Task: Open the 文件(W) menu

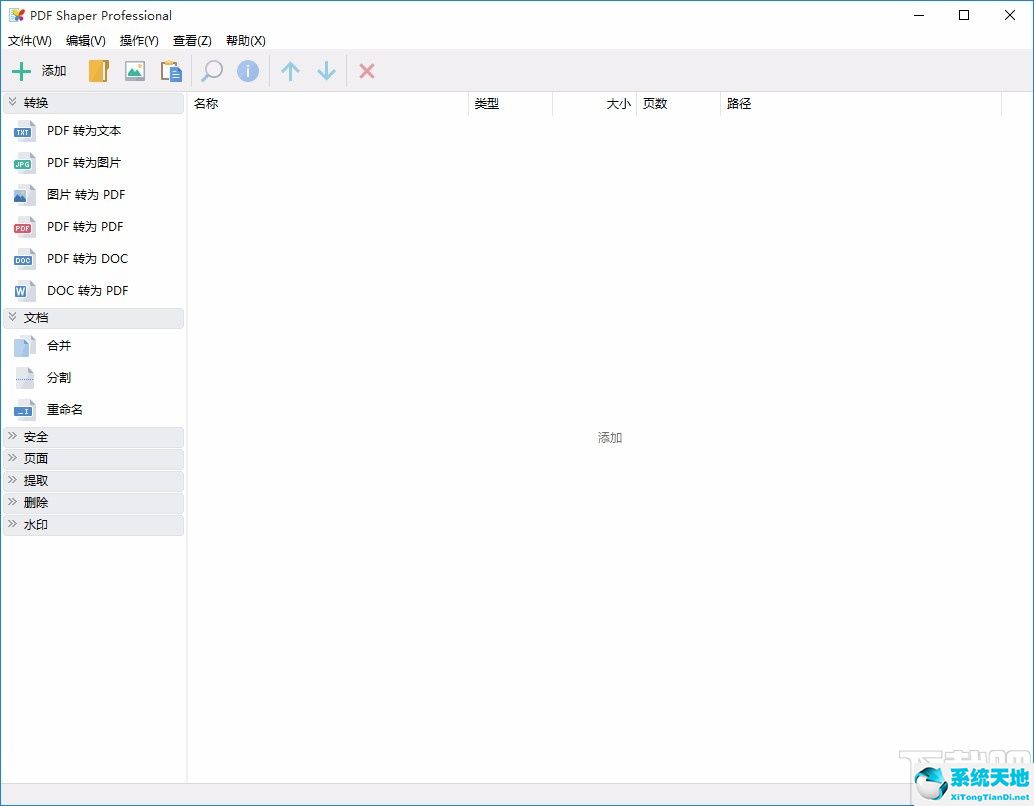Action: [30, 41]
